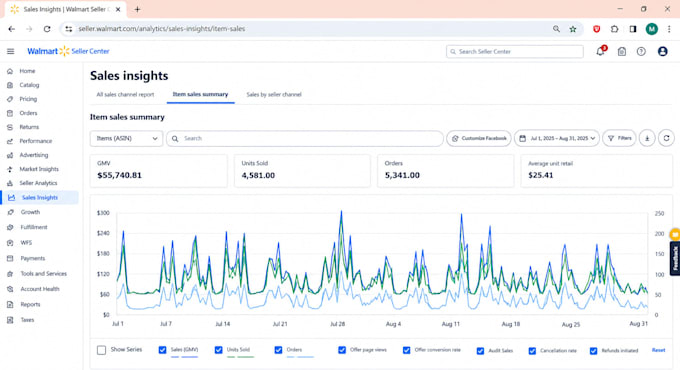The image size is (680, 370).
Task: Open the Jul 1 – Aug 31 date range picker
Action: (557, 138)
